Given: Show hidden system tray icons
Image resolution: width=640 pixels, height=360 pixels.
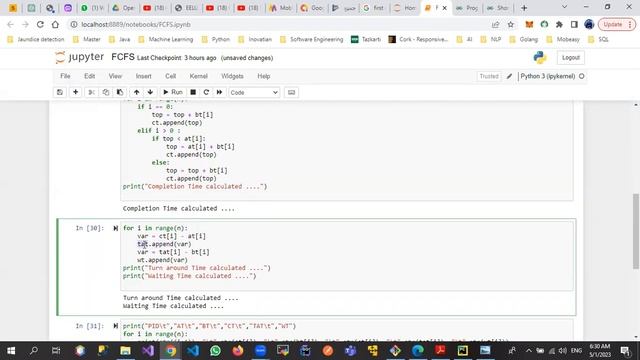Looking at the screenshot, I should tap(529, 351).
